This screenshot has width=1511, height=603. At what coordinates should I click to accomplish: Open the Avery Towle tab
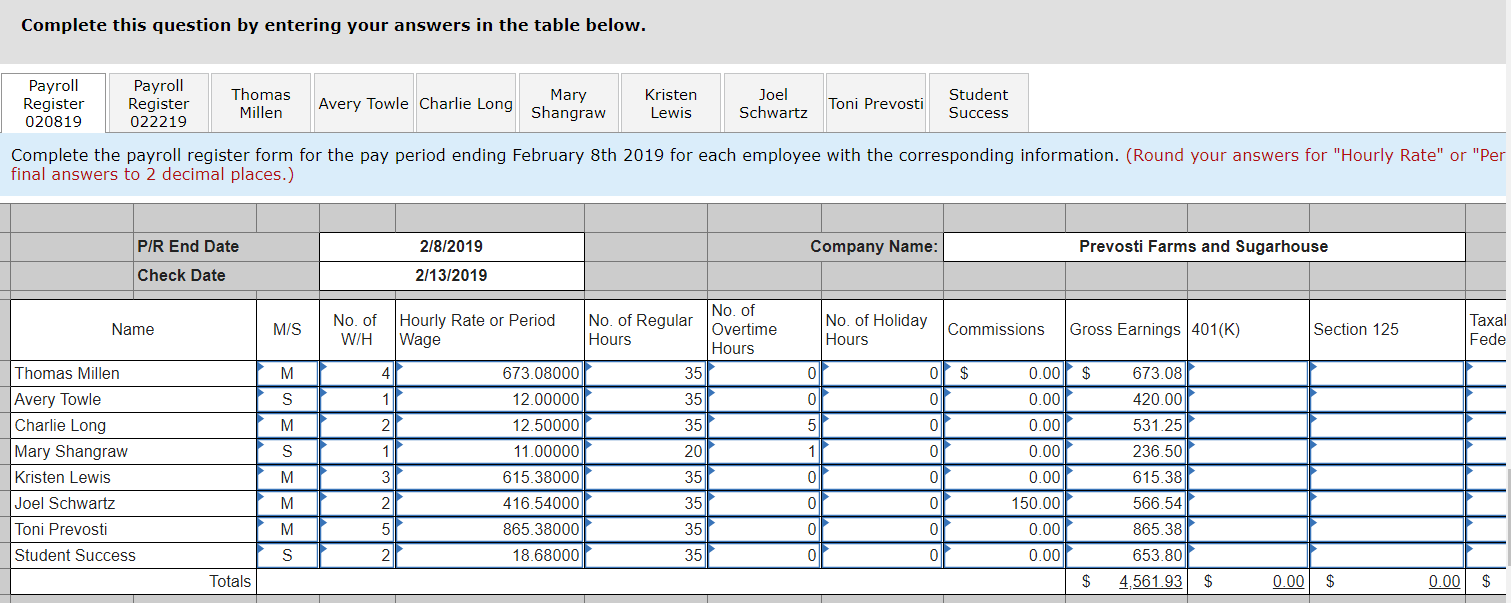tap(363, 103)
